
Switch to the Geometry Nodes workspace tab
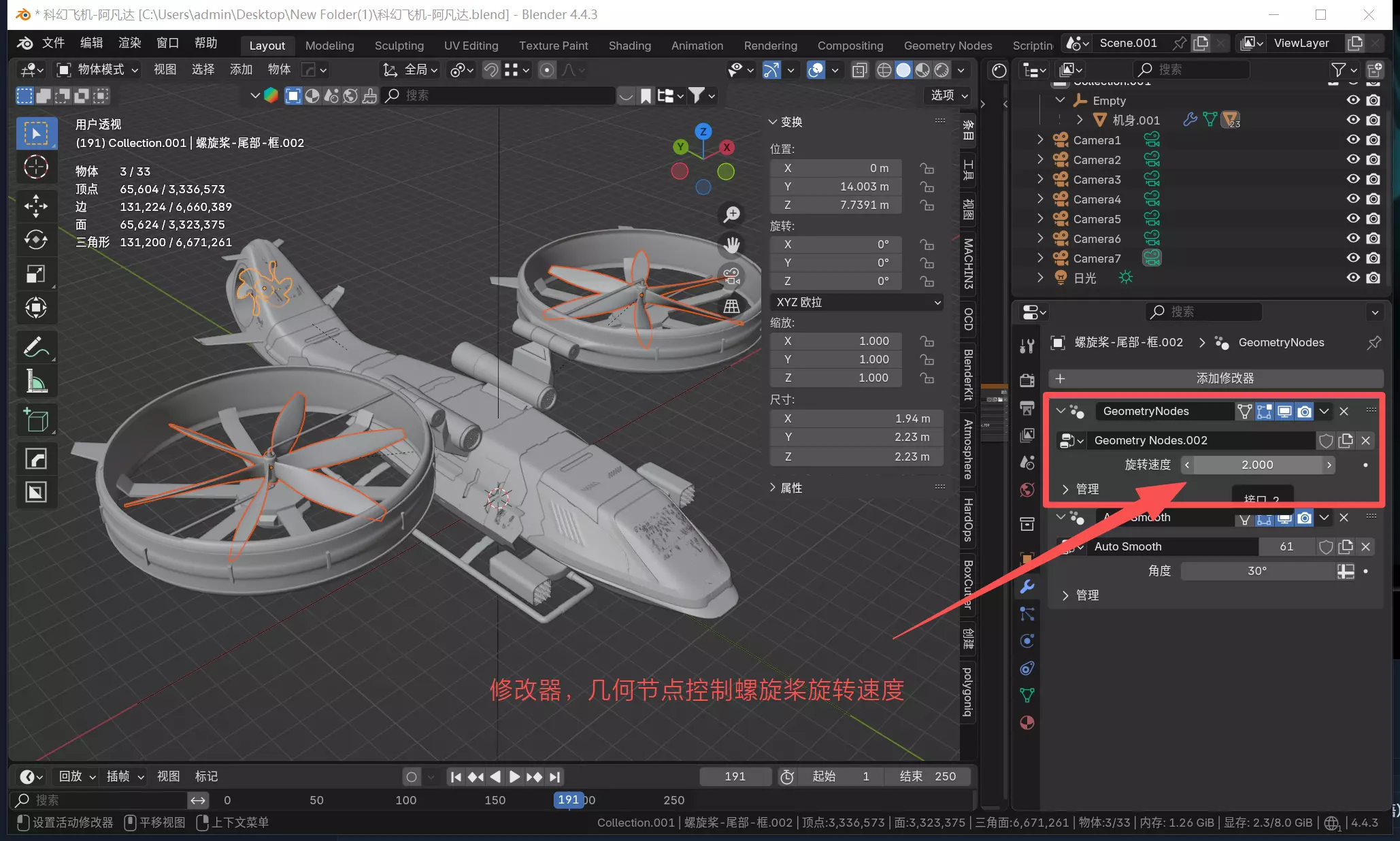pos(948,46)
